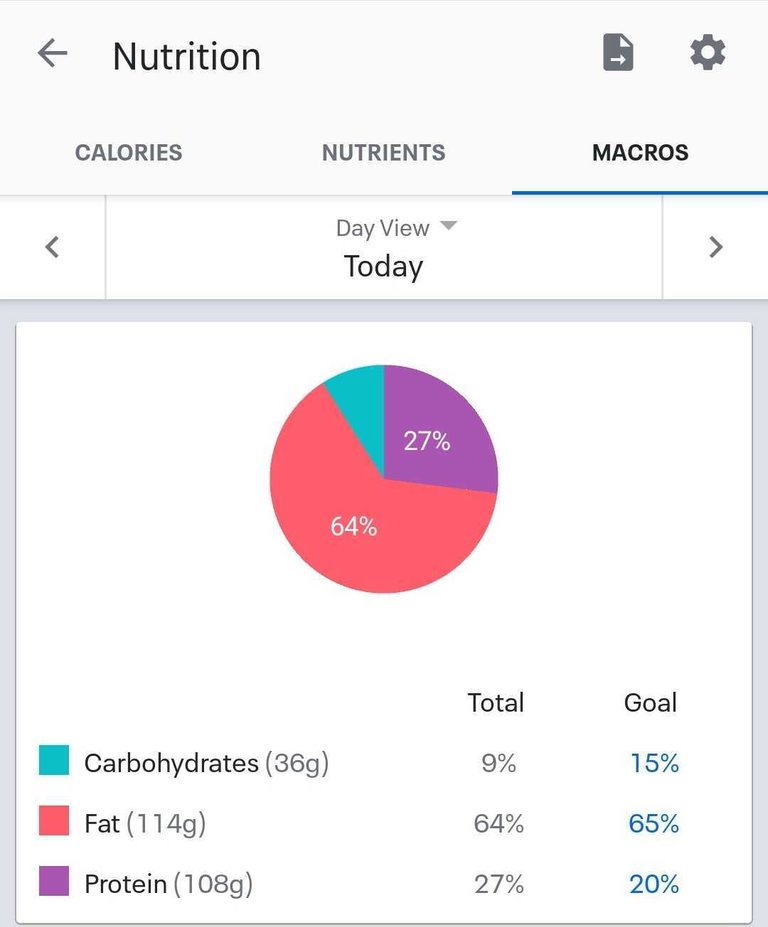
Task: Select the Today date label
Action: click(x=384, y=267)
